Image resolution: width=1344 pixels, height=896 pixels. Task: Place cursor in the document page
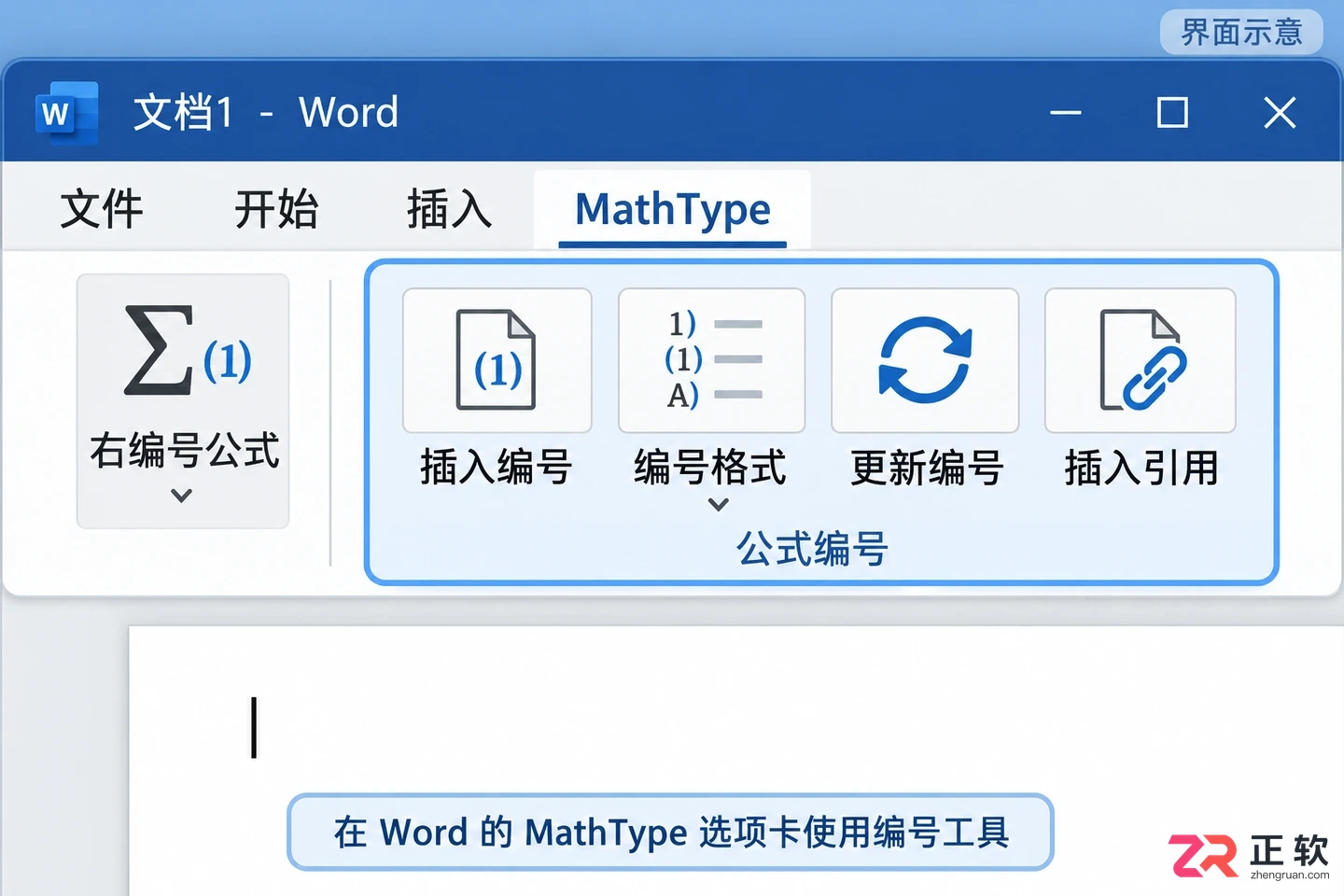(735, 761)
